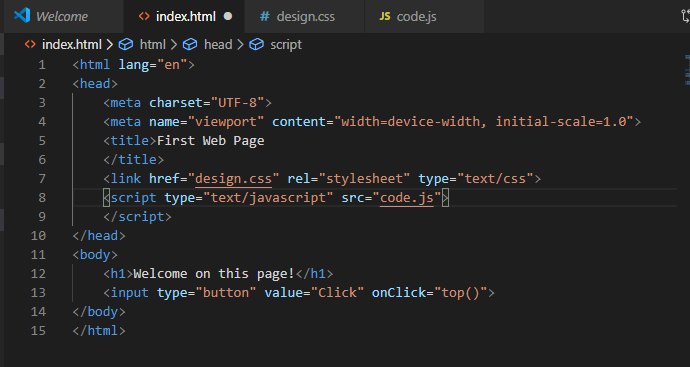Screen dimensions: 690x367
Task: Open the script breadcrumb segment
Action: [286, 44]
